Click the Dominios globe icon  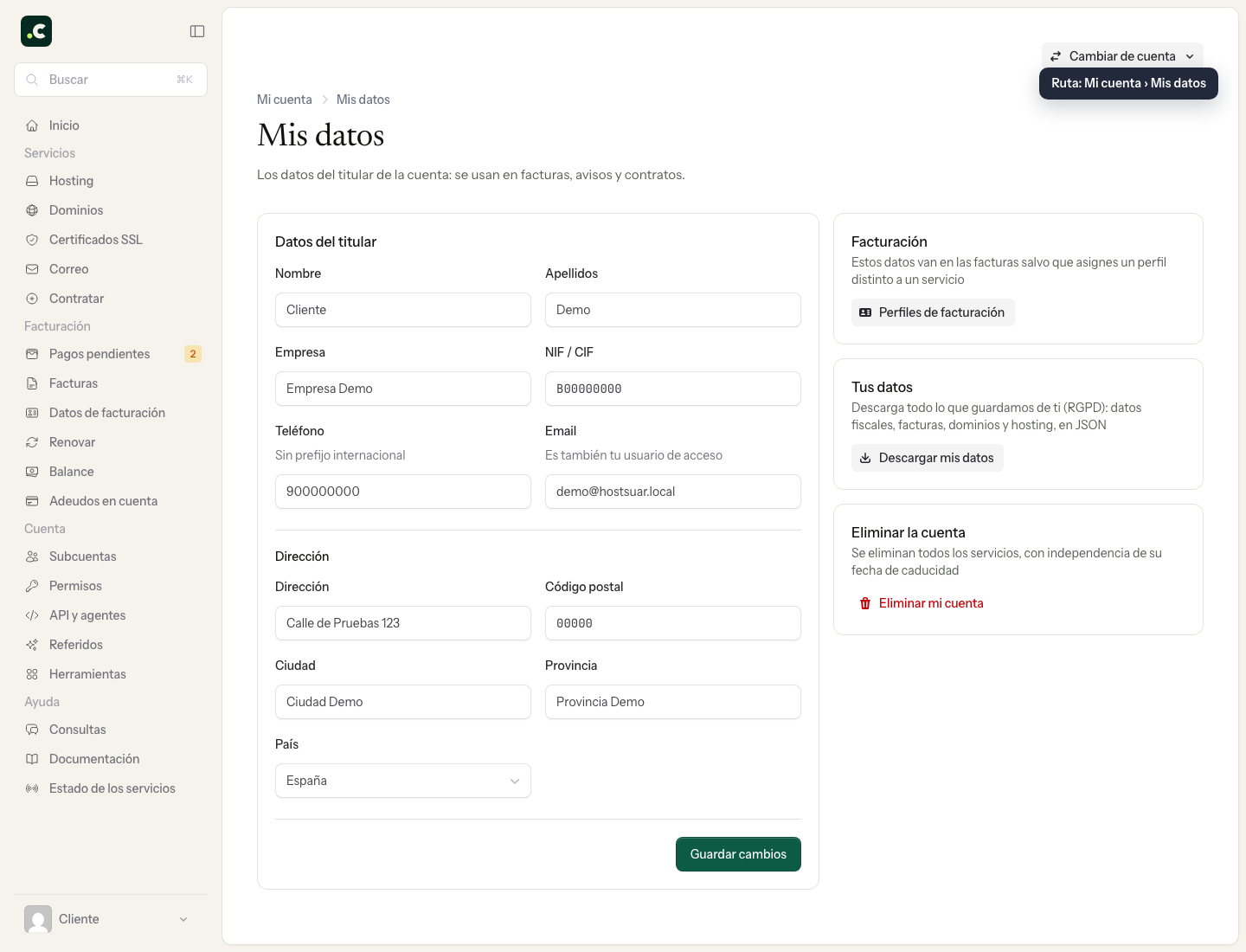point(32,210)
